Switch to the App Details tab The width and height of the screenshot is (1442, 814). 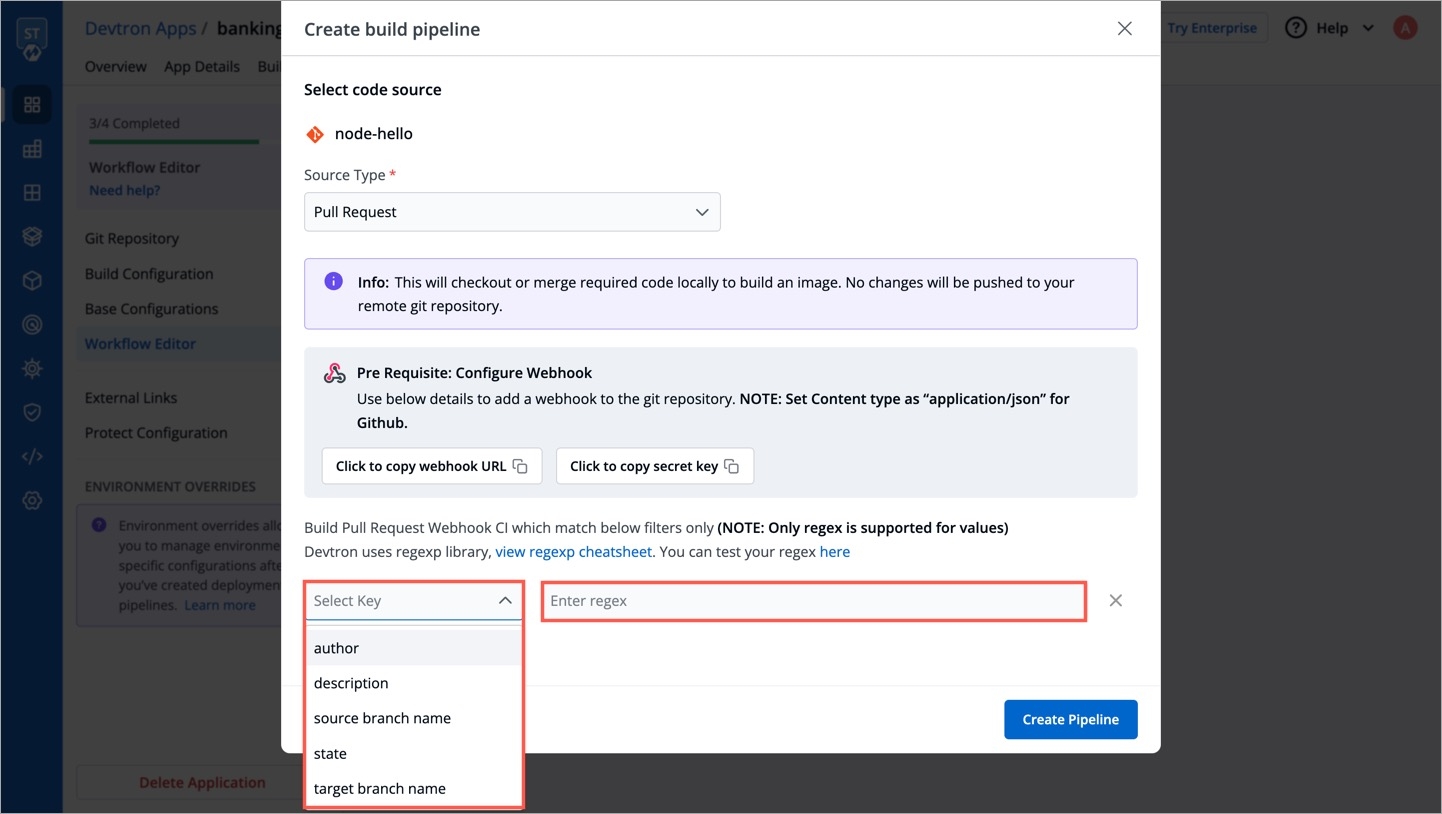pyautogui.click(x=202, y=67)
